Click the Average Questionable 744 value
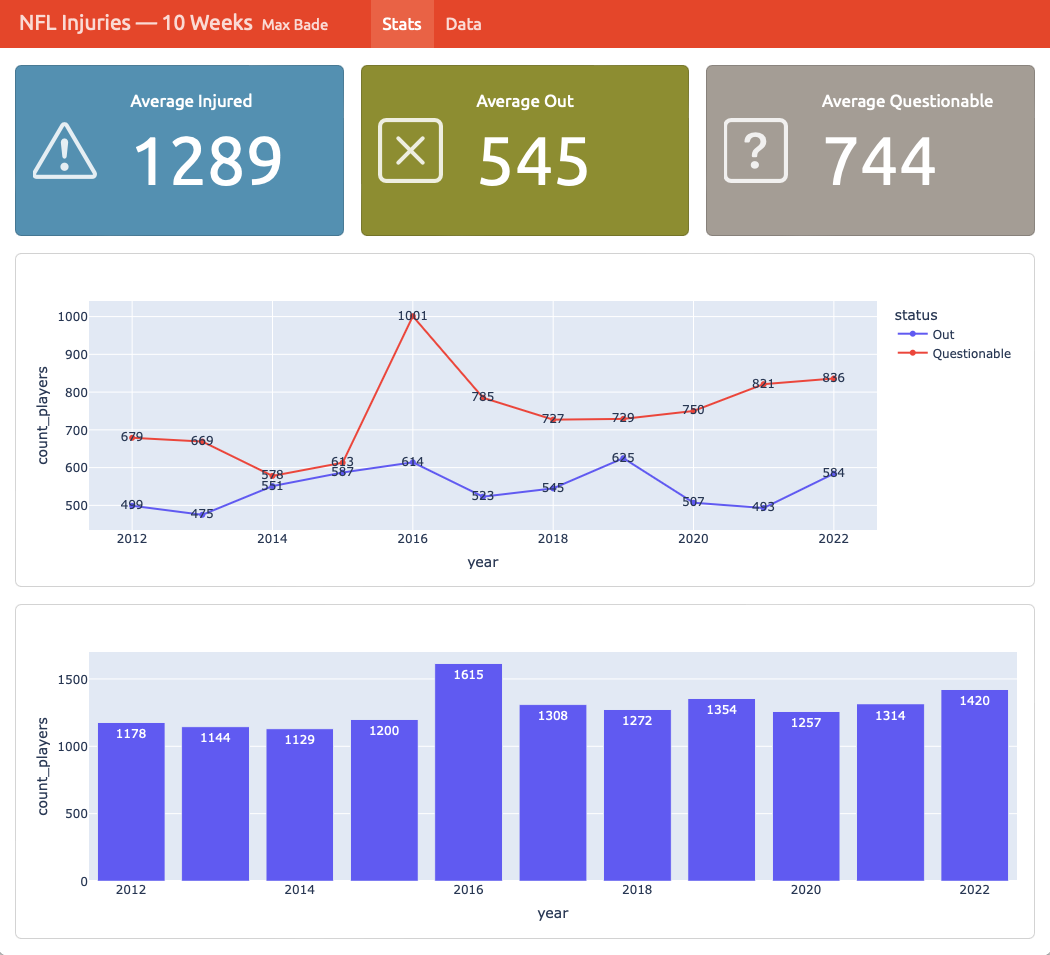 coord(880,162)
